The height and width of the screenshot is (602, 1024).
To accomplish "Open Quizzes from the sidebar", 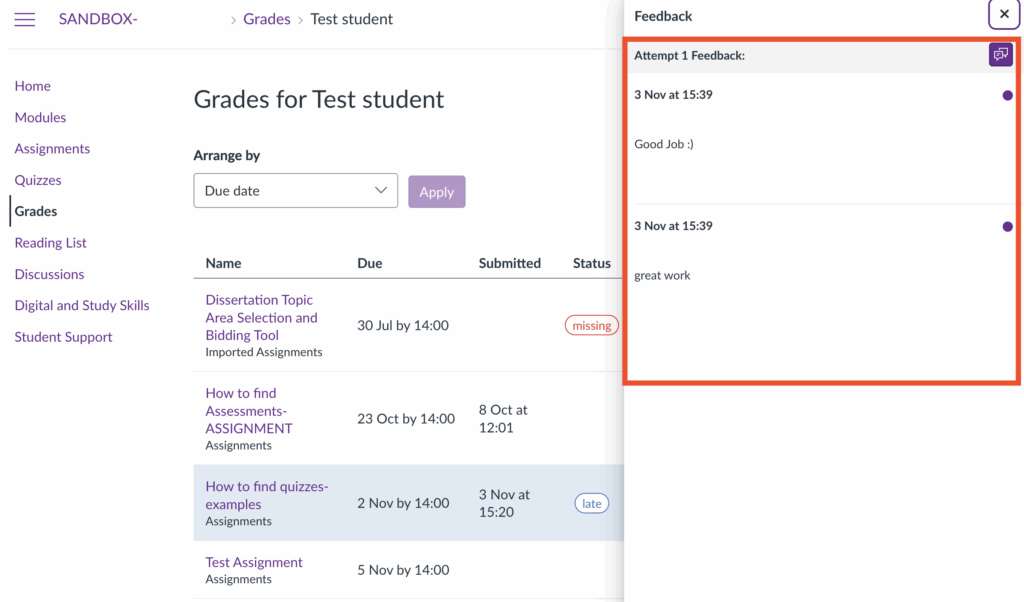I will tap(38, 180).
